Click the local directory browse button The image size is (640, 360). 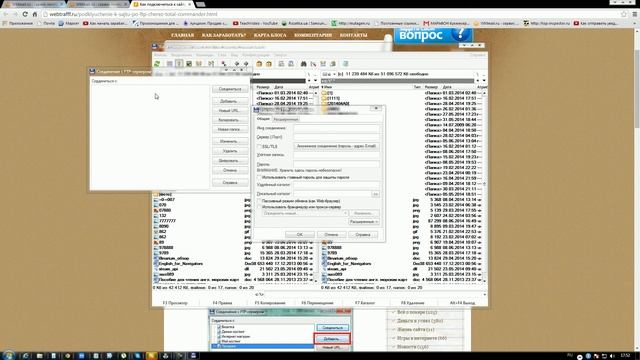tap(376, 194)
